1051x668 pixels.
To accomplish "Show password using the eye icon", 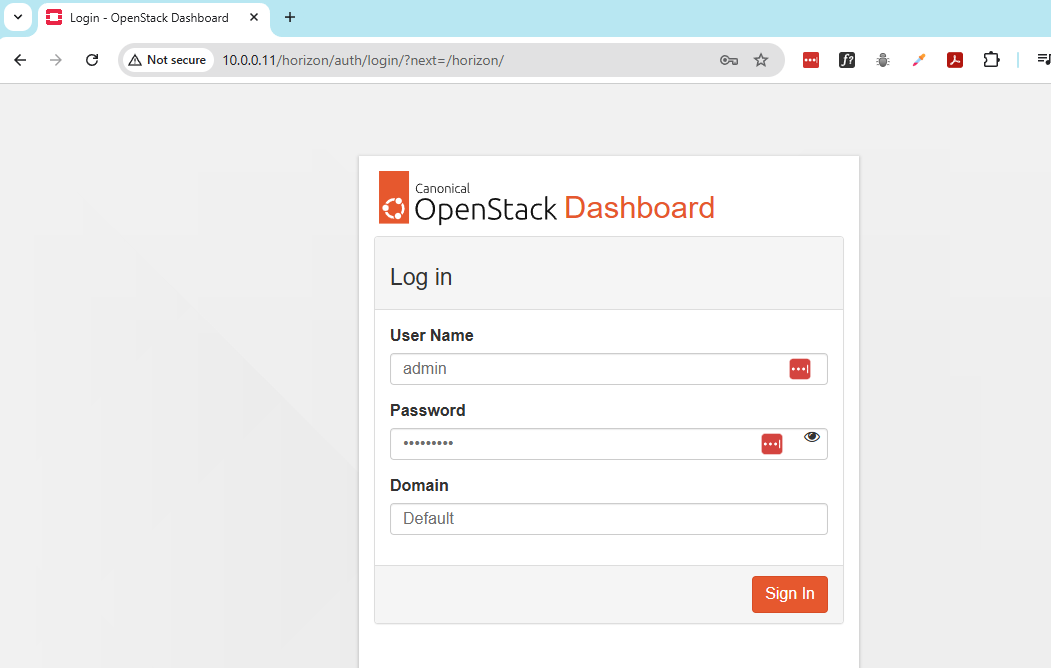I will 811,437.
